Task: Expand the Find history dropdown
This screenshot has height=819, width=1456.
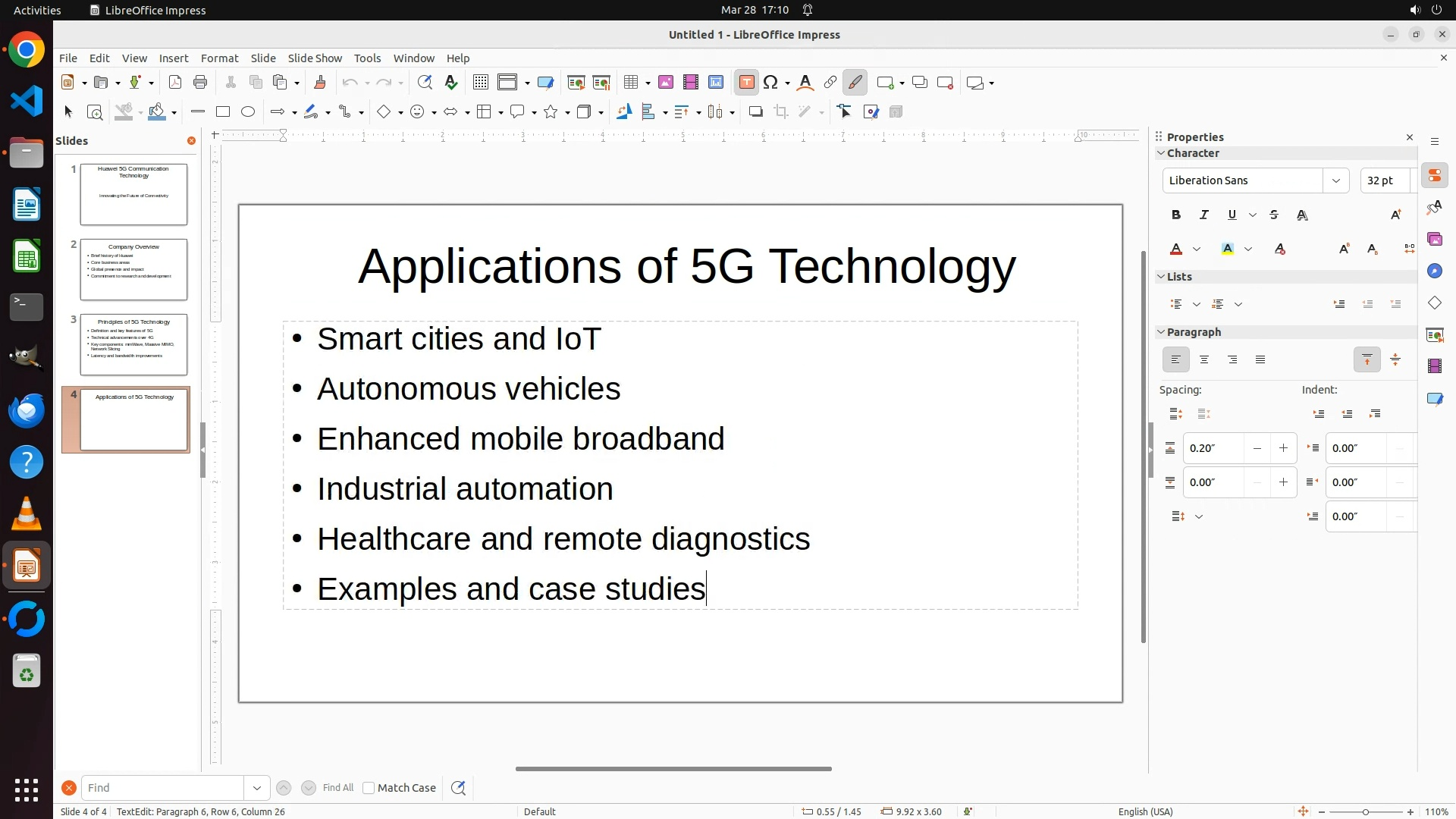Action: (x=257, y=788)
